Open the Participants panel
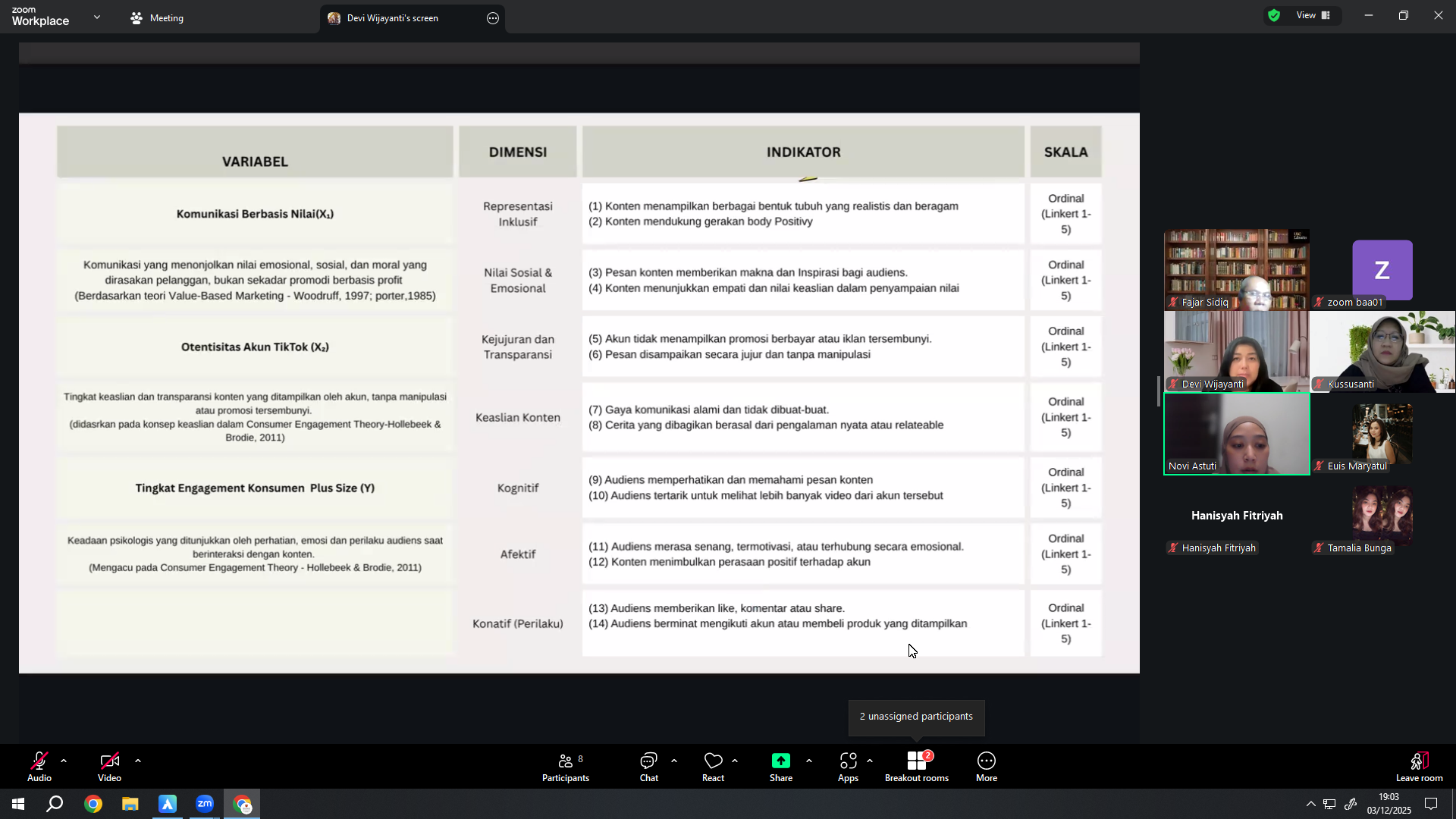Screen dimensions: 1456x819 click(566, 767)
